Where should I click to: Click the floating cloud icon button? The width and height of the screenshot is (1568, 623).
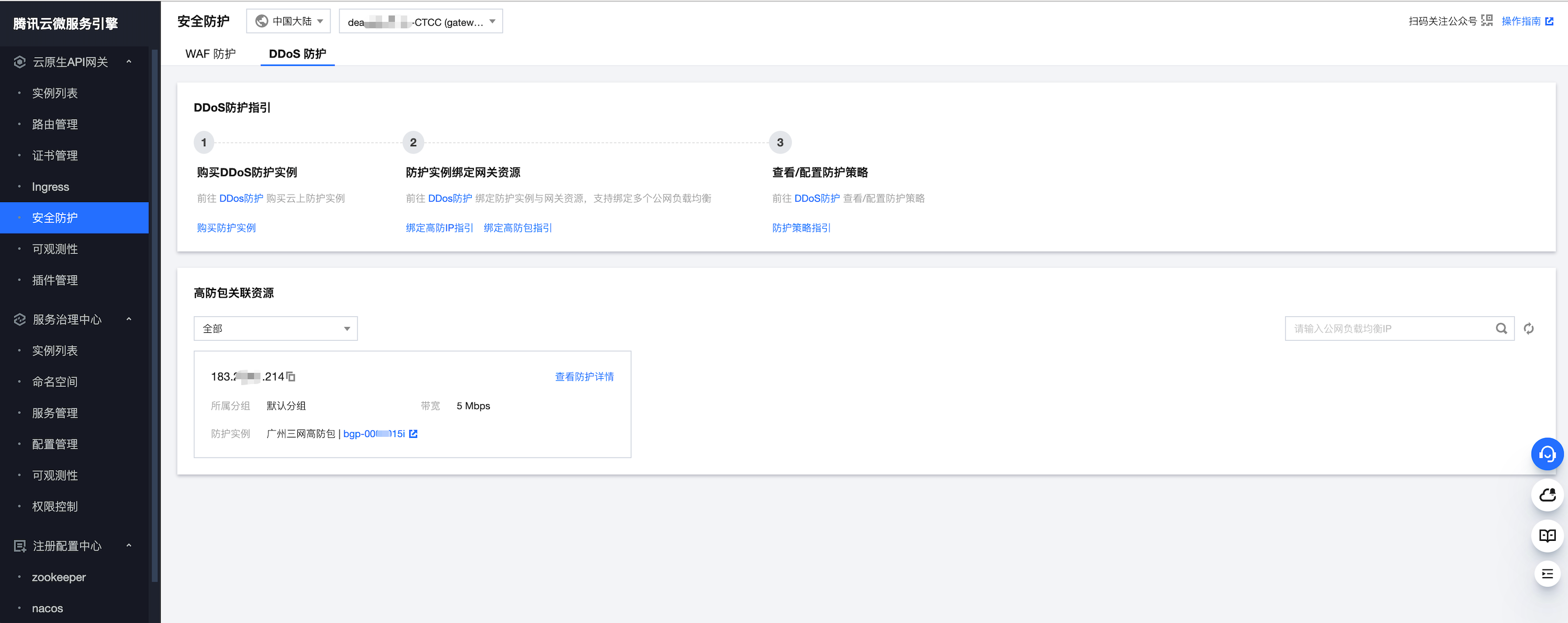point(1547,495)
